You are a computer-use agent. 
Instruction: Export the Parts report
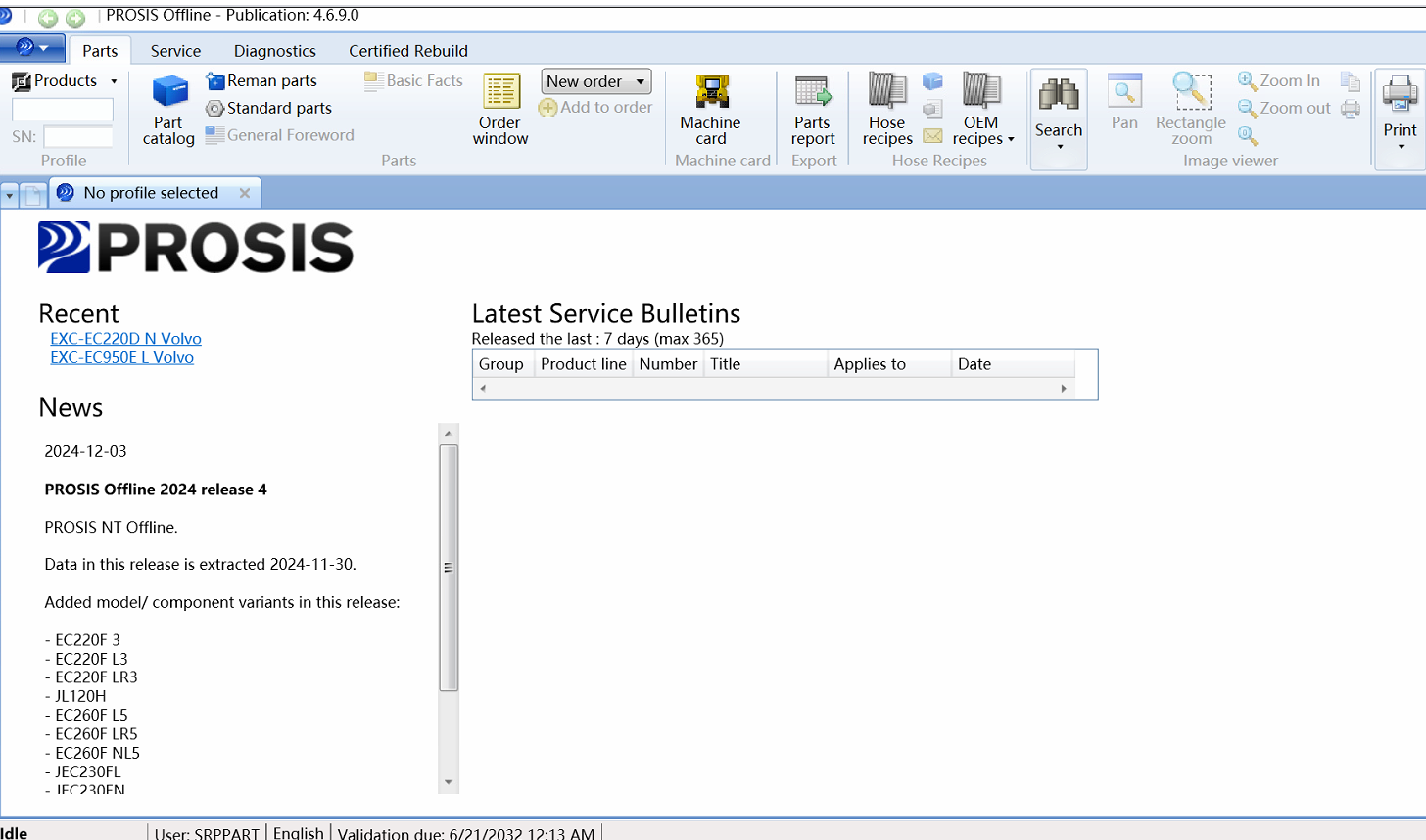813,111
